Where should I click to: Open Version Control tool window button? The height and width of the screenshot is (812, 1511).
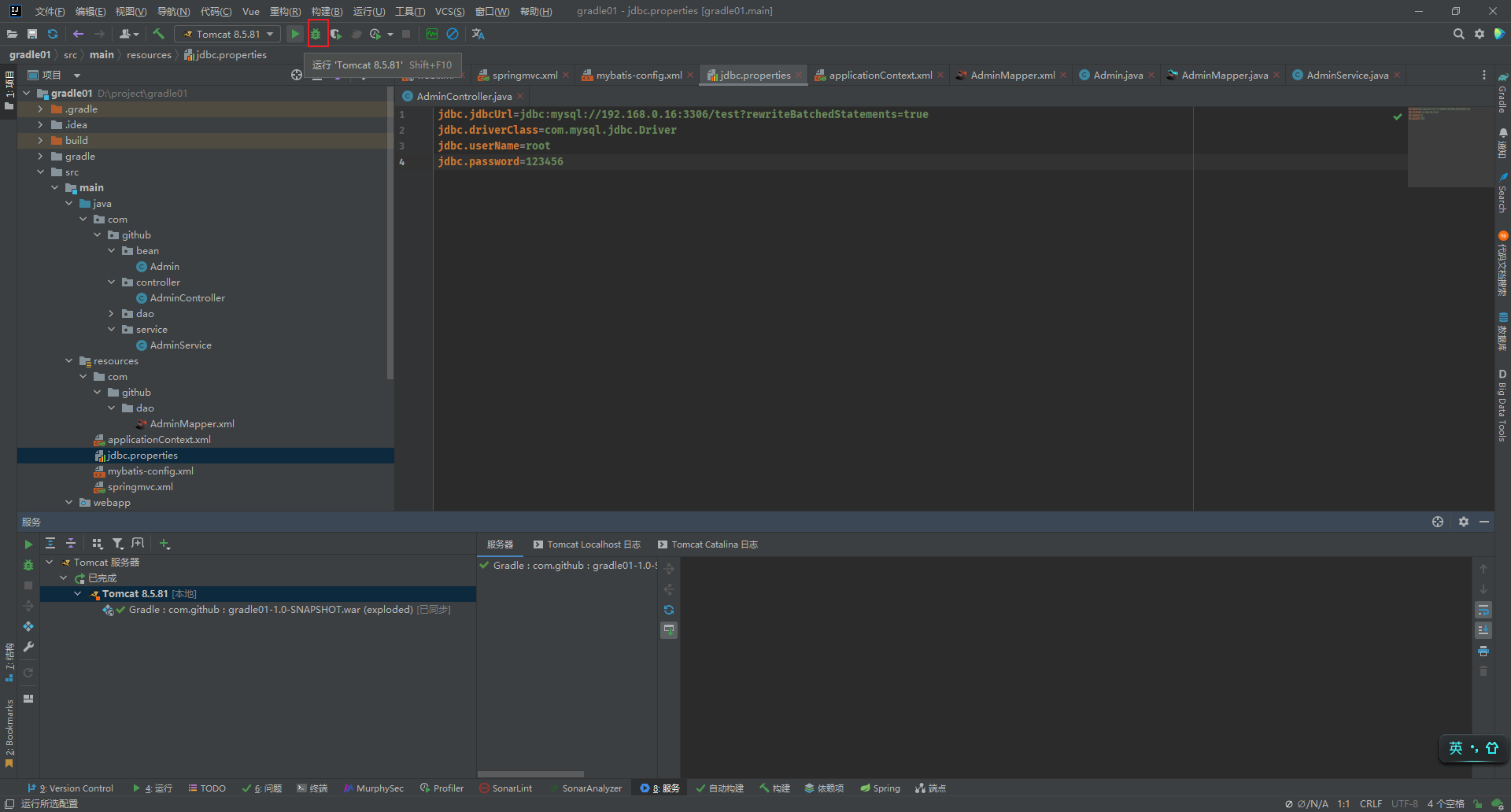pos(71,788)
